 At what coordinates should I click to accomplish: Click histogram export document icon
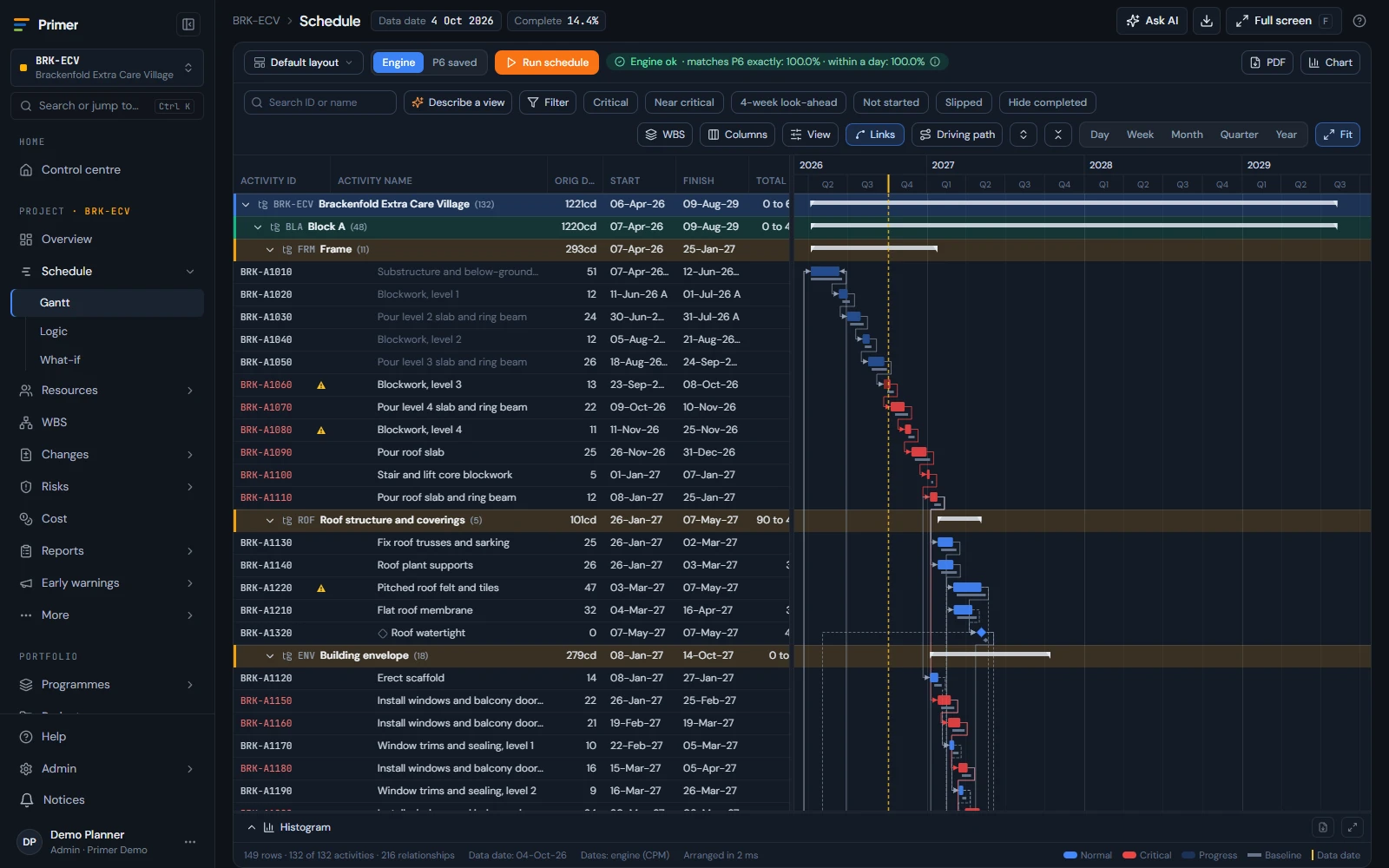point(1322,827)
